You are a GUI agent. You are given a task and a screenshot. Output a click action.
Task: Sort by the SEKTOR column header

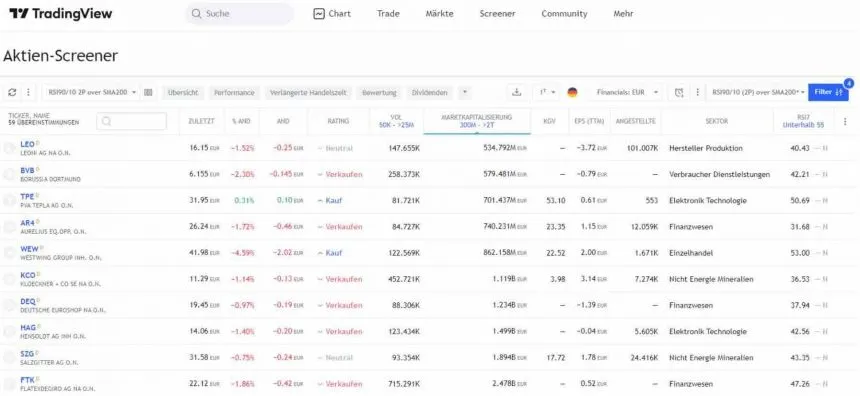pyautogui.click(x=717, y=121)
